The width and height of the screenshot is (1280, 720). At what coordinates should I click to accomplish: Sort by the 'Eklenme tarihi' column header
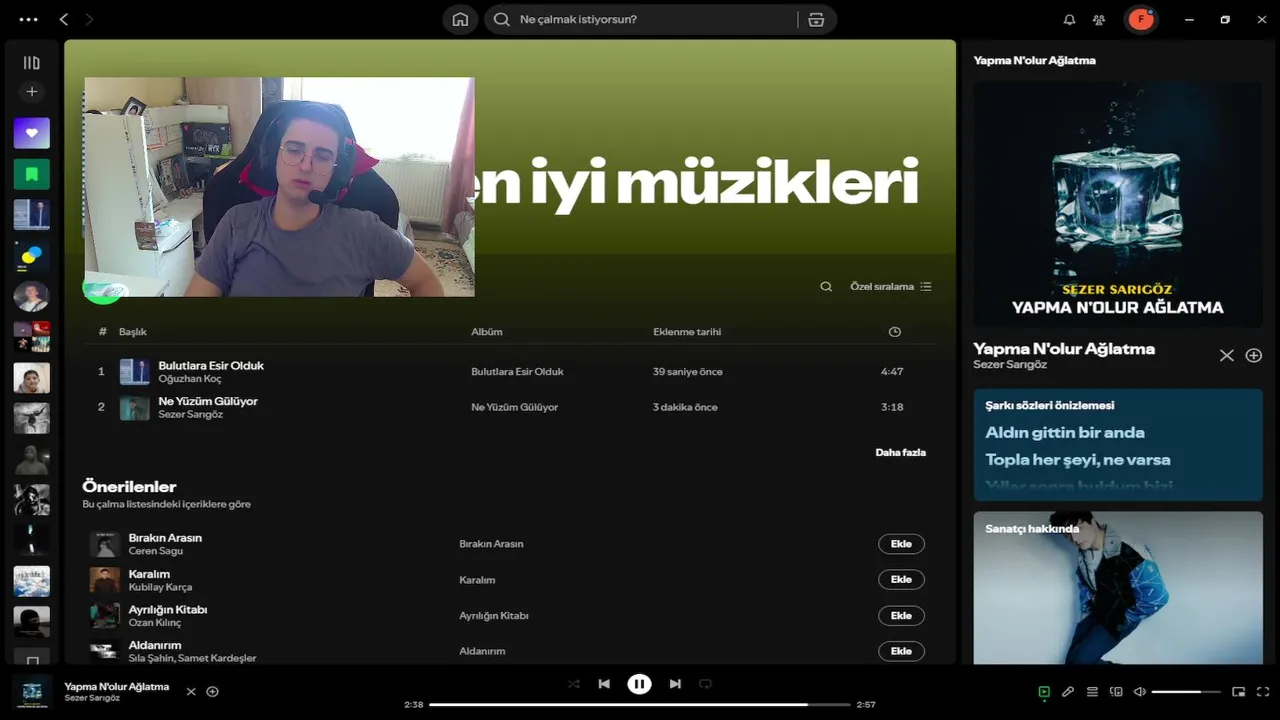tap(687, 332)
